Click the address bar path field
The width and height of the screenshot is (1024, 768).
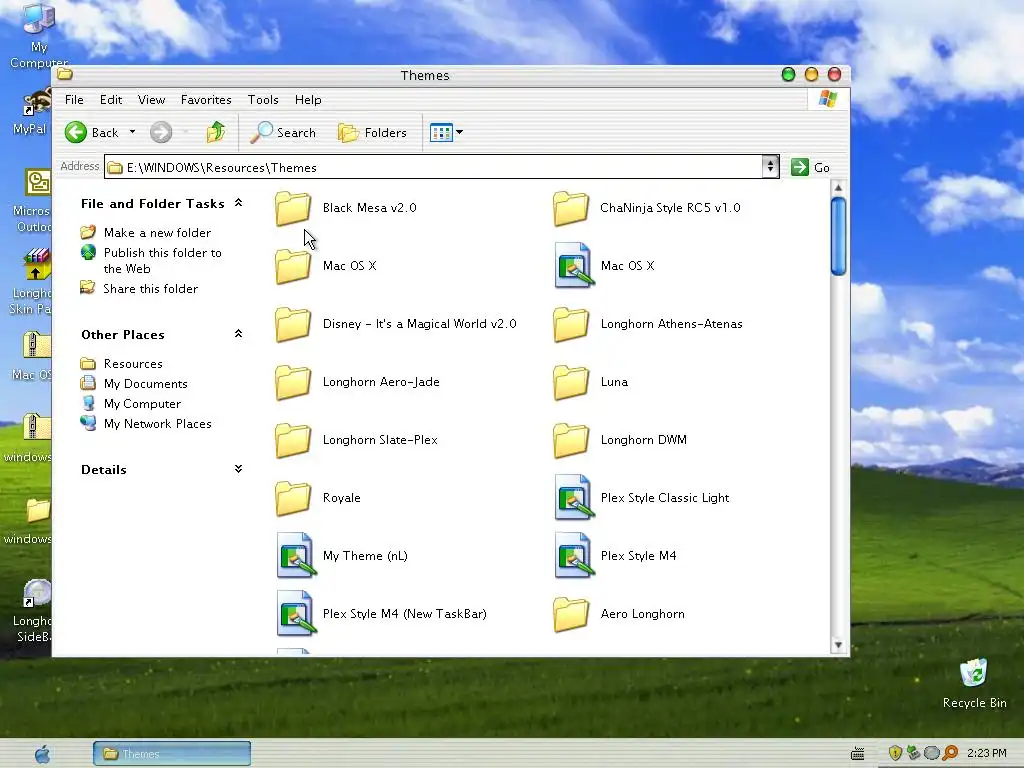432,167
